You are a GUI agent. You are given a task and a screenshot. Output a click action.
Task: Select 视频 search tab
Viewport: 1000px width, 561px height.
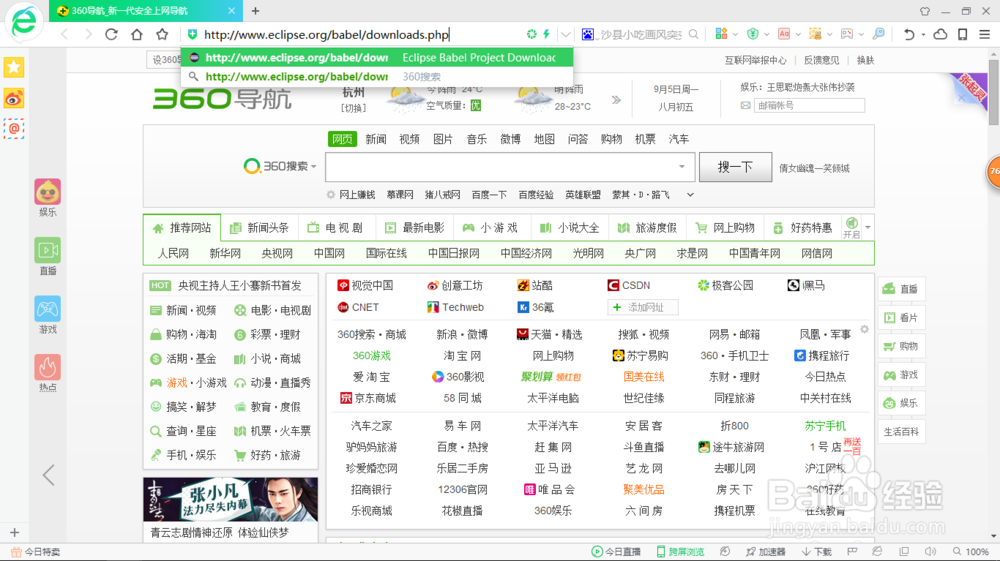[x=409, y=139]
